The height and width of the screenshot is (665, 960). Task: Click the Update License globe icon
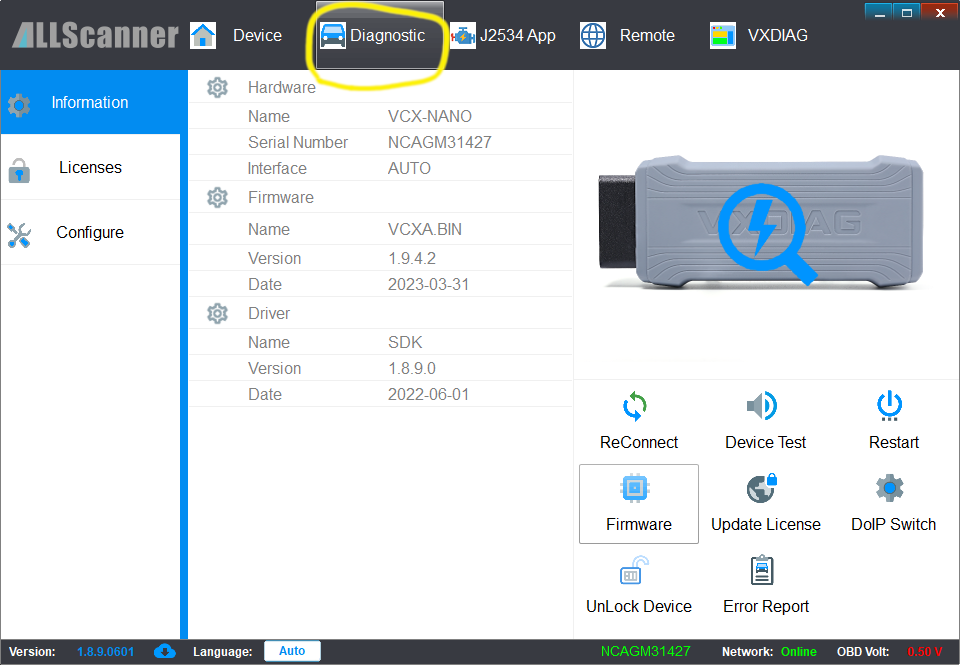(763, 488)
